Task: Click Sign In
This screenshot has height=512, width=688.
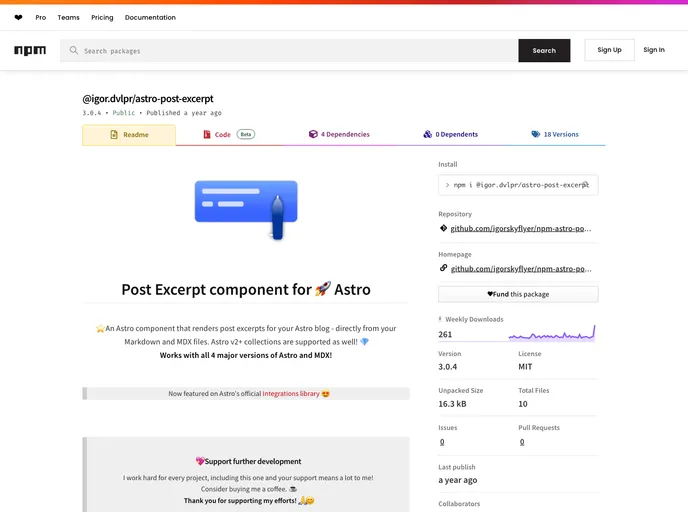Action: point(654,50)
